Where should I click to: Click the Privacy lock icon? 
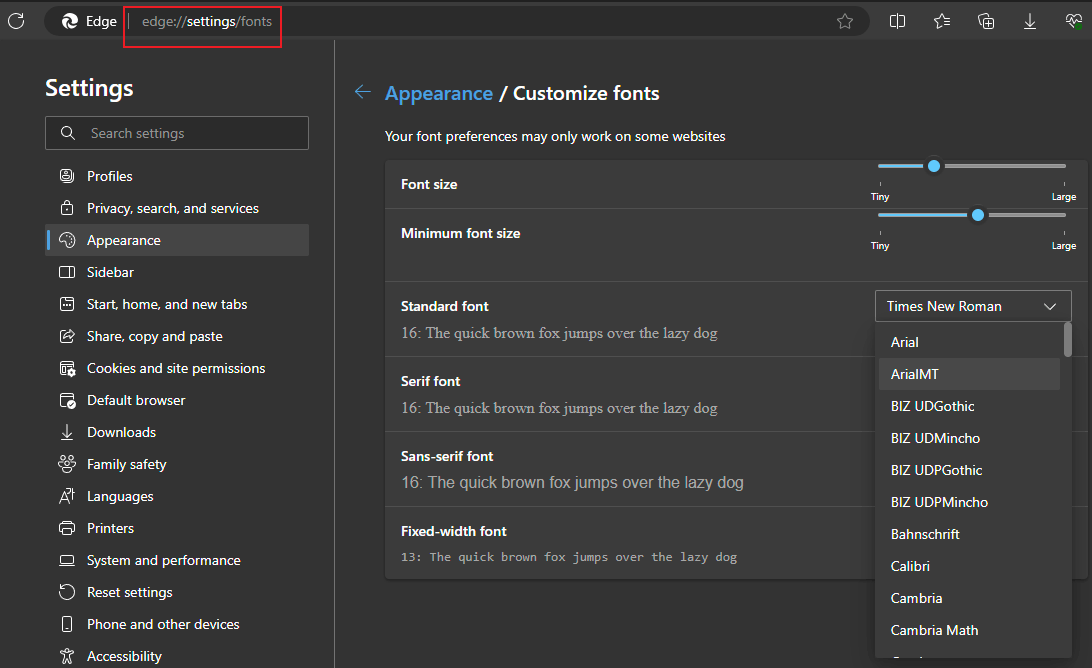pyautogui.click(x=67, y=208)
